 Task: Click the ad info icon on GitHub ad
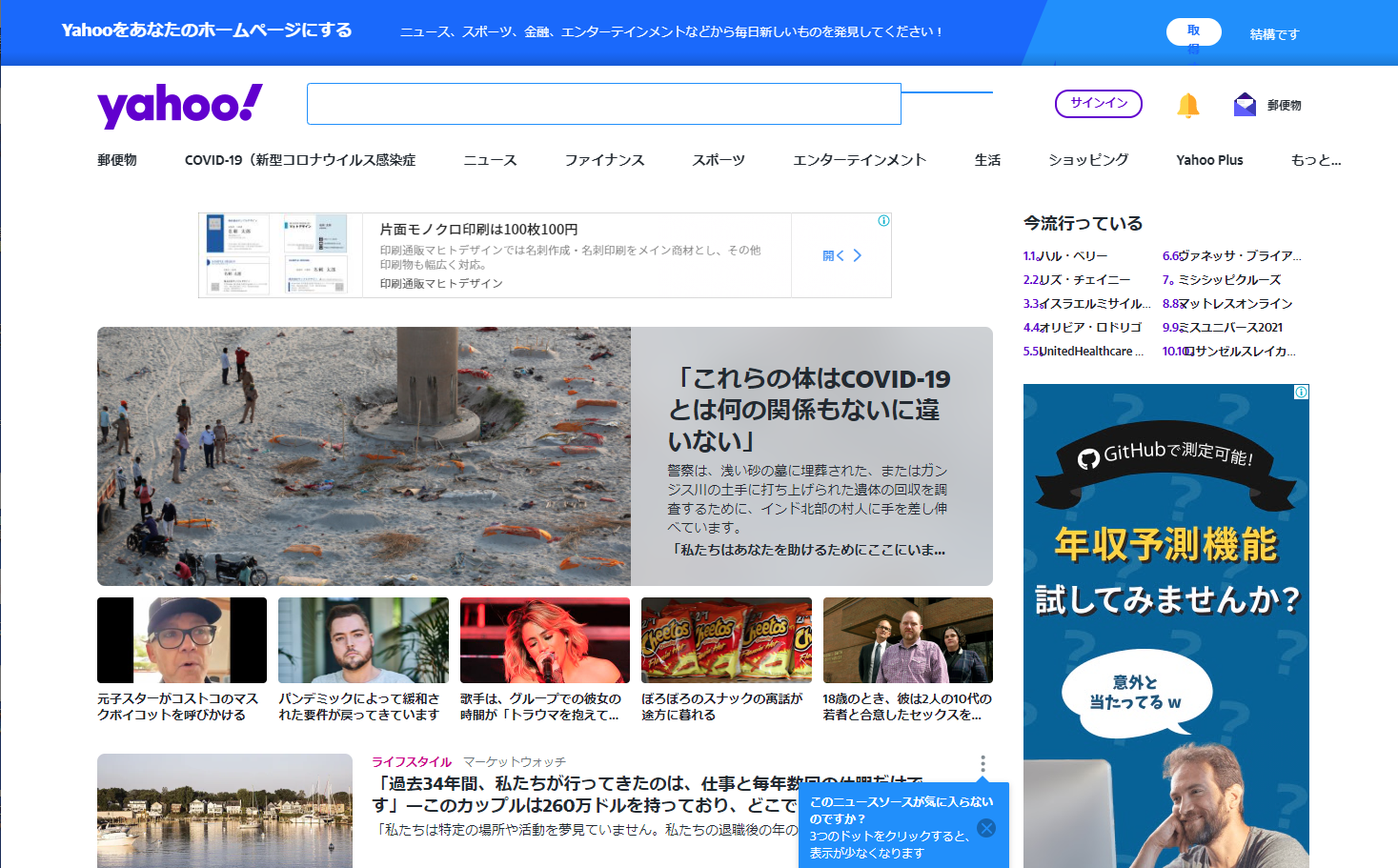click(x=1301, y=392)
